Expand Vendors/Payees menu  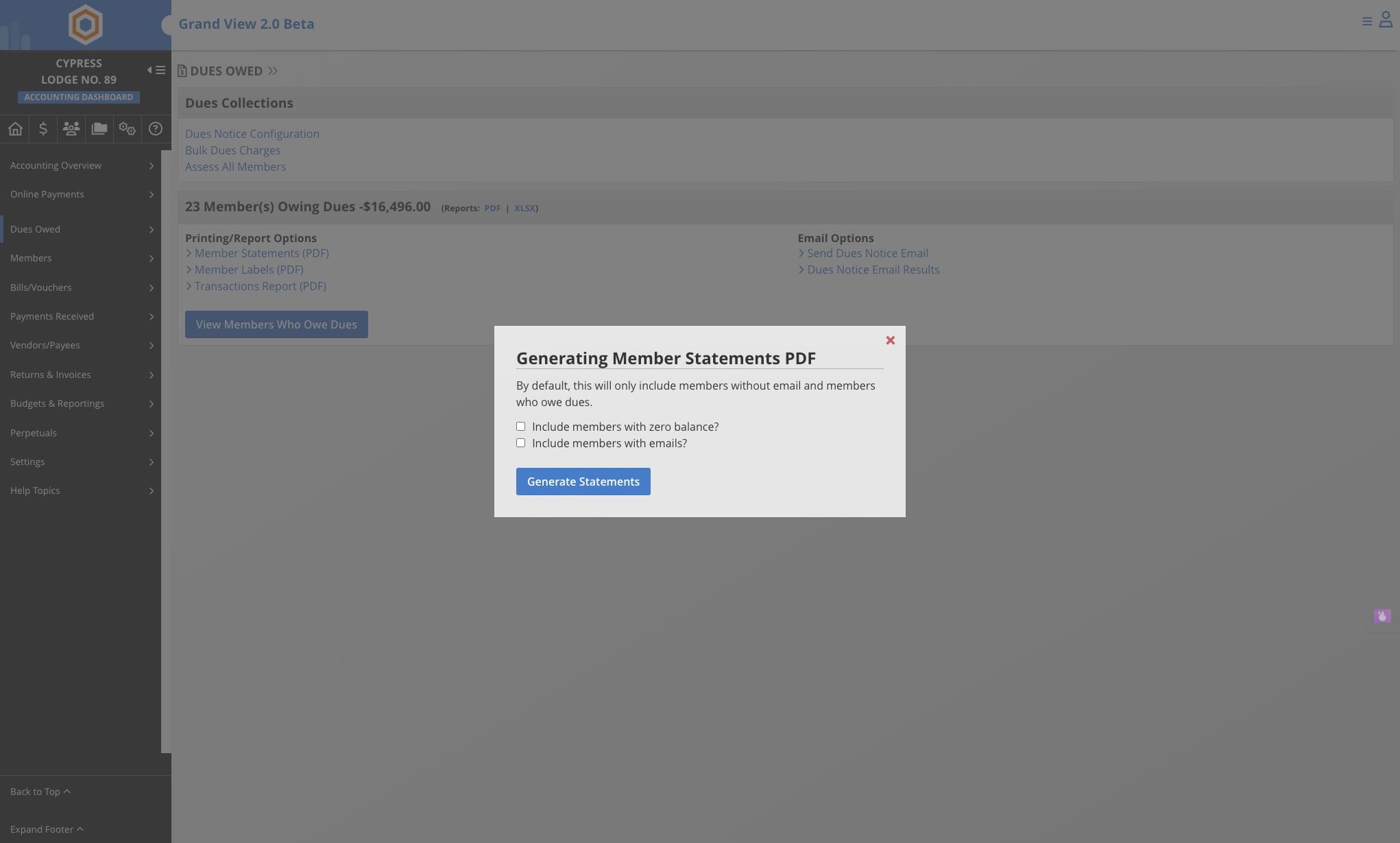(81, 345)
